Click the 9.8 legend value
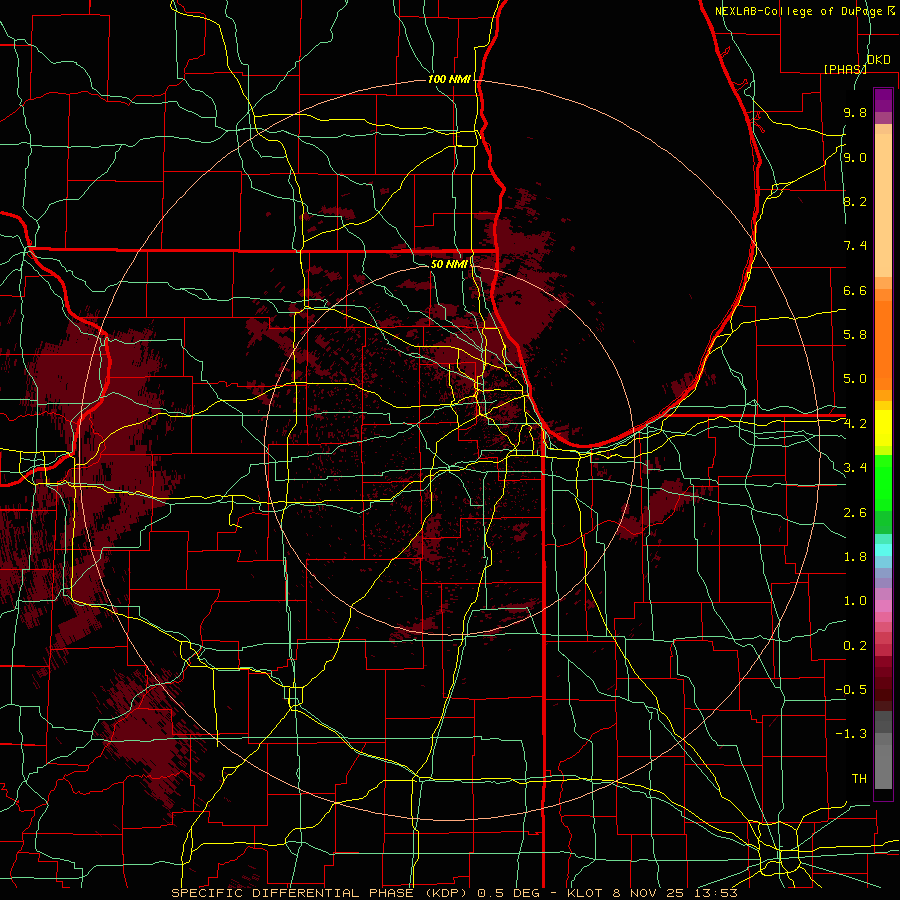This screenshot has height=900, width=900. coord(855,112)
